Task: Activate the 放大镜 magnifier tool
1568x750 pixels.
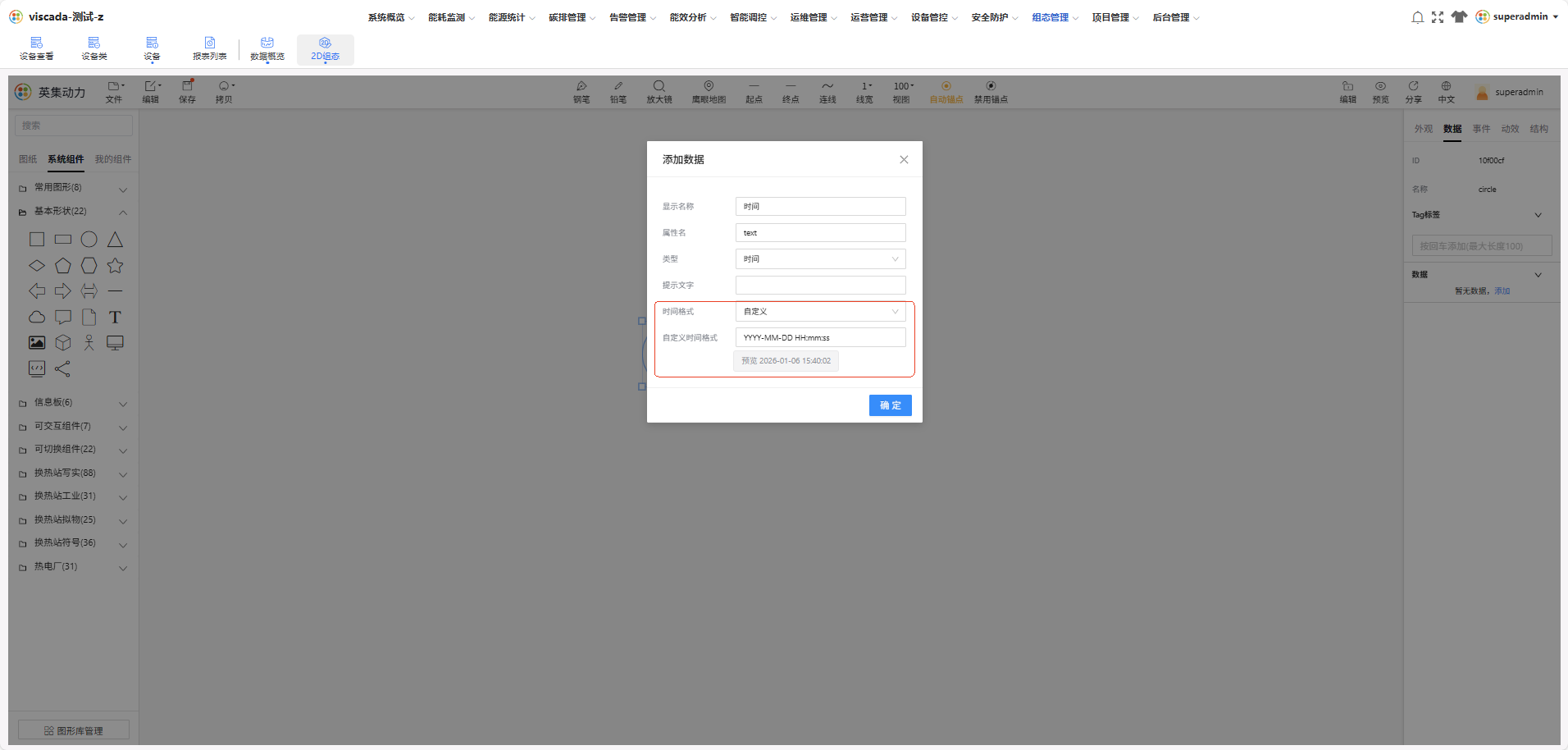Action: (659, 92)
